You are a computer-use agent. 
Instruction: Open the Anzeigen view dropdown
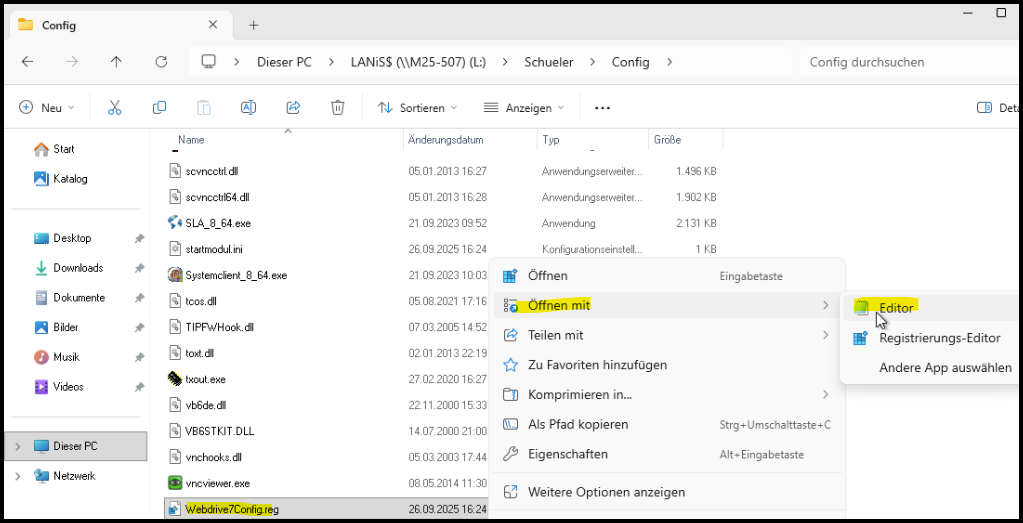click(x=523, y=107)
